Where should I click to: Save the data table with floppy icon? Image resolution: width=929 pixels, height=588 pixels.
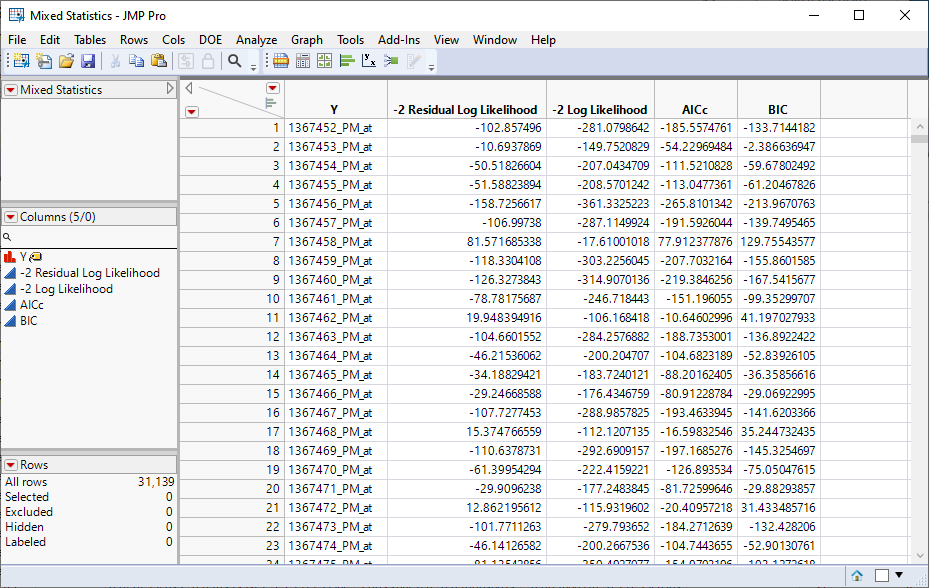(88, 61)
